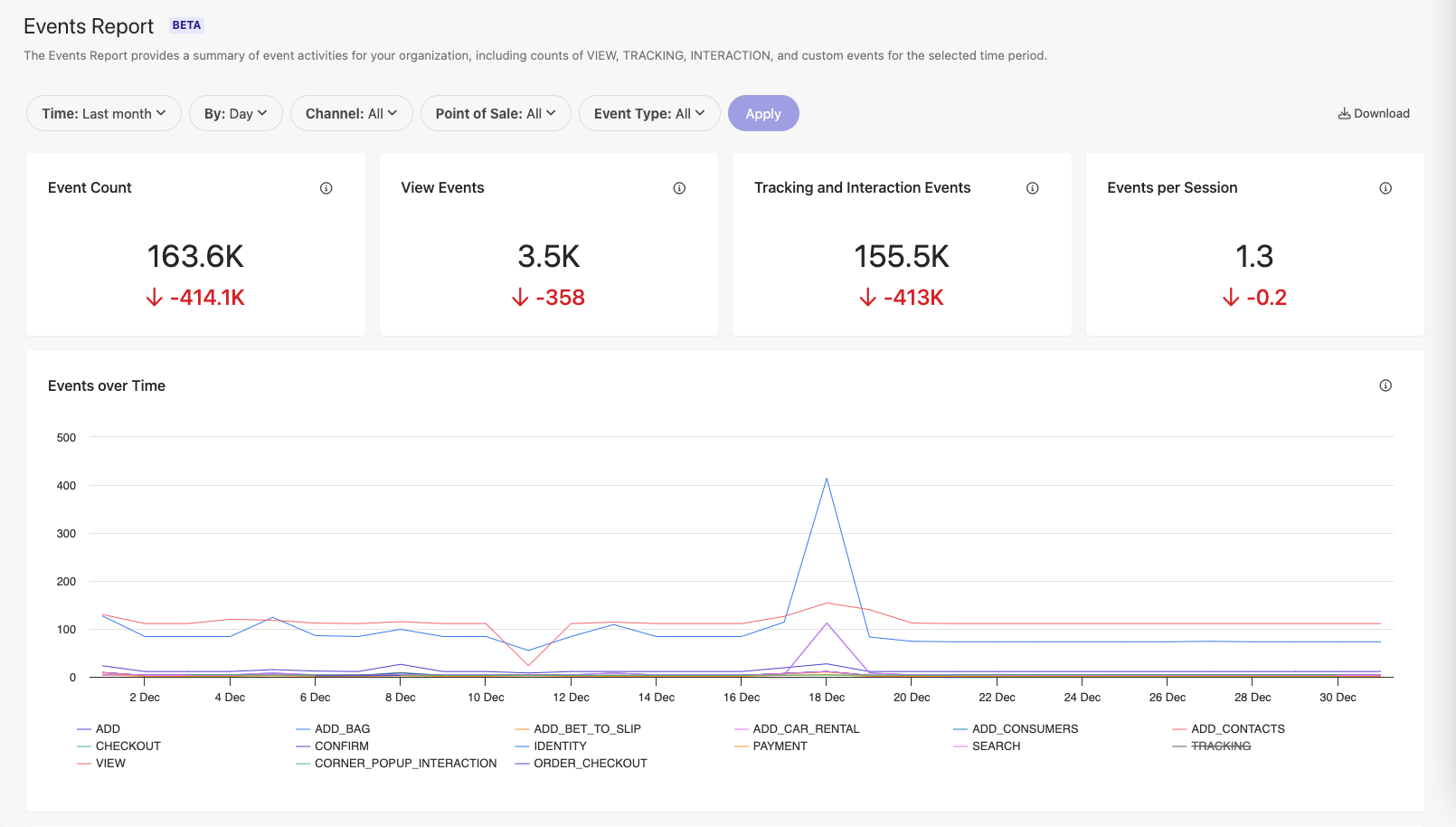This screenshot has height=827, width=1456.
Task: Open the Time: Last month dropdown
Action: 103,113
